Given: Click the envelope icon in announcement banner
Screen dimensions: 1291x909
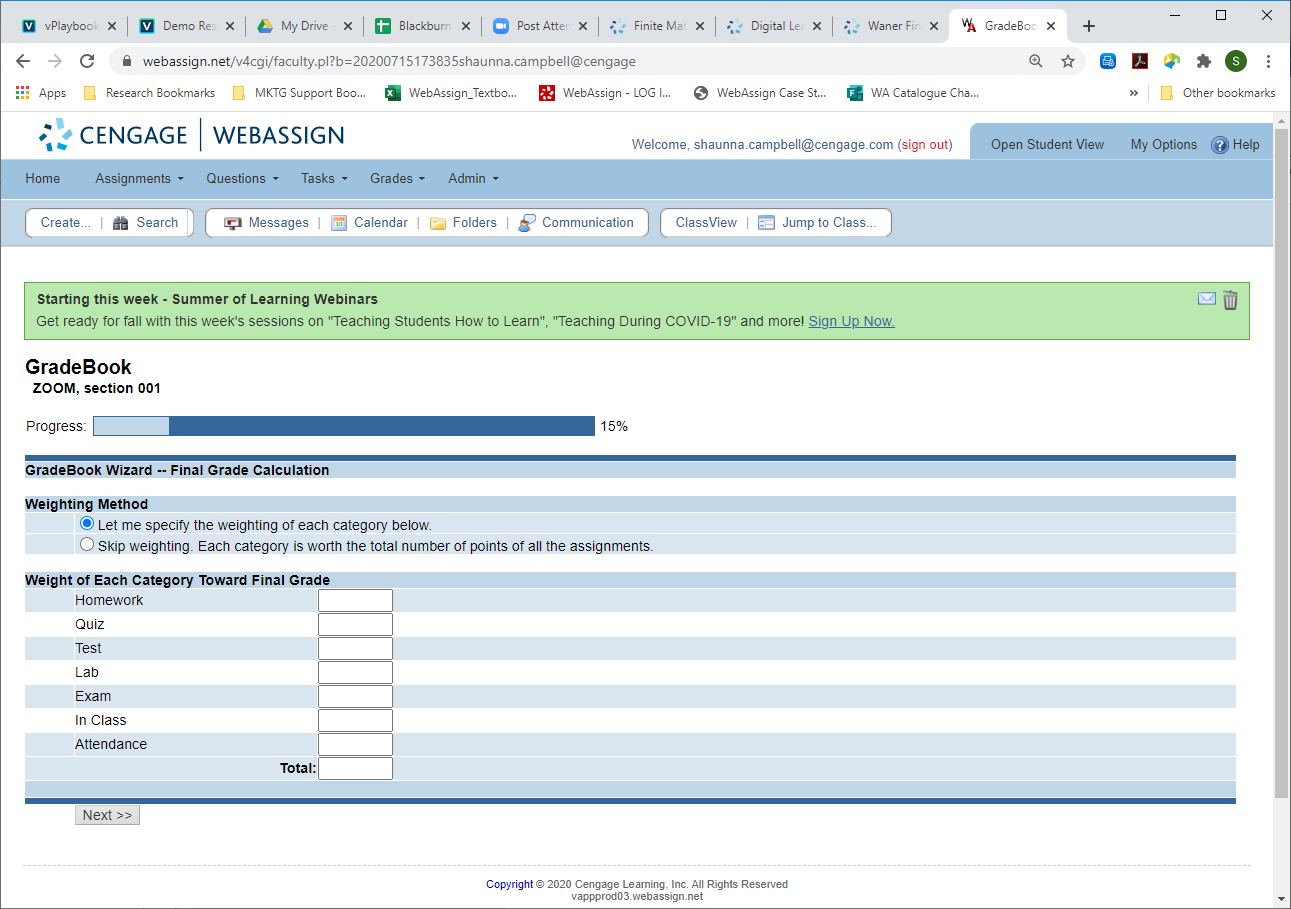Looking at the screenshot, I should click(1207, 299).
